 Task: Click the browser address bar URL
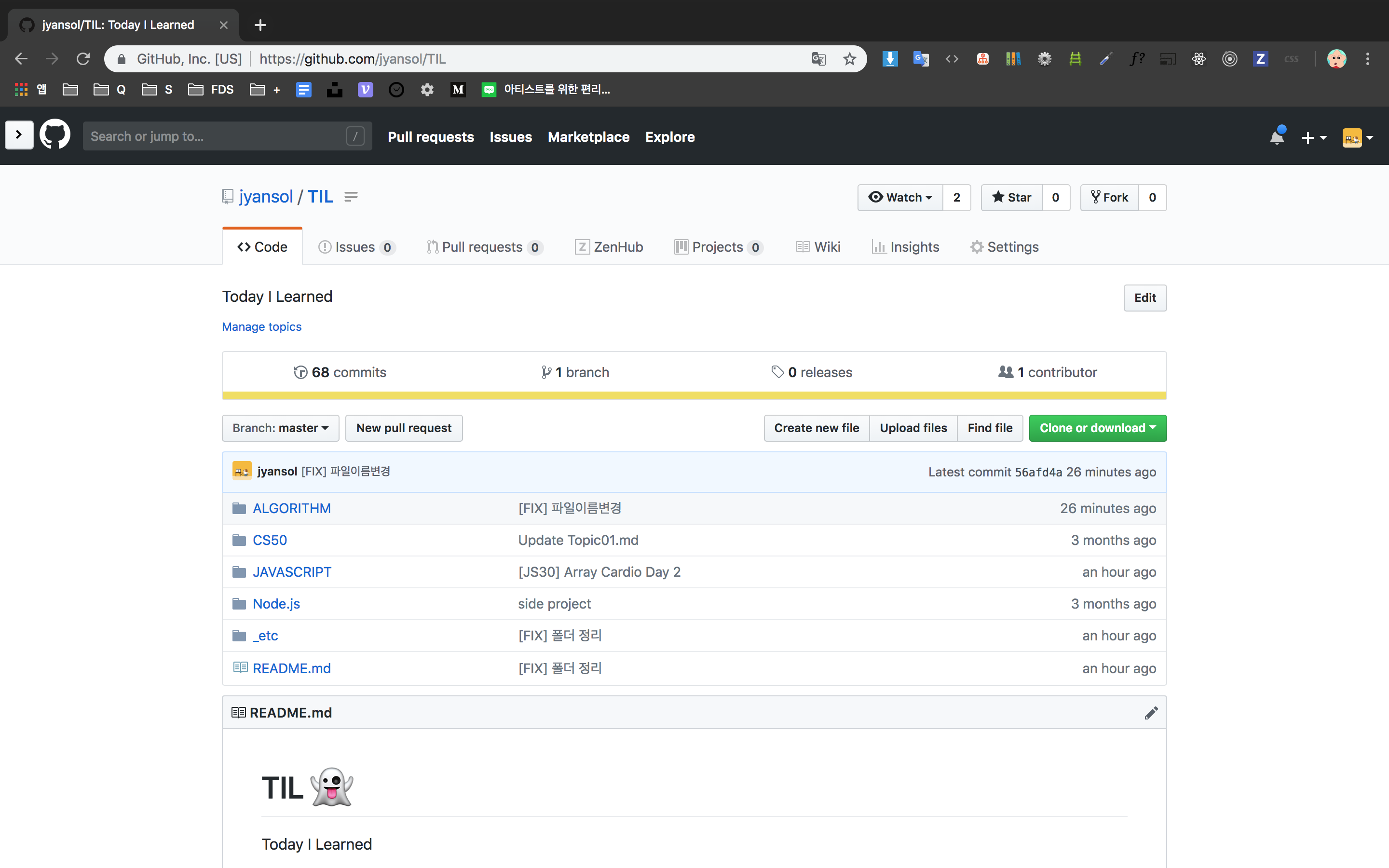pos(353,58)
